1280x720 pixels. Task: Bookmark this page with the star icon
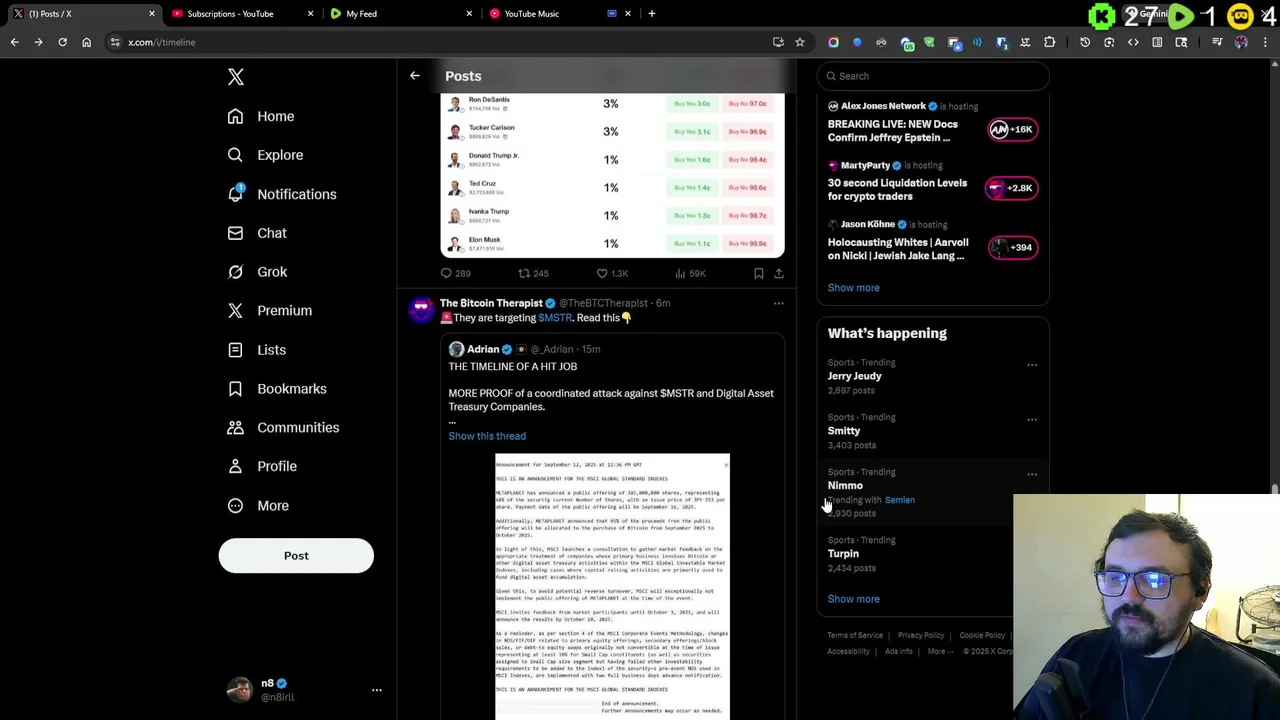(800, 42)
